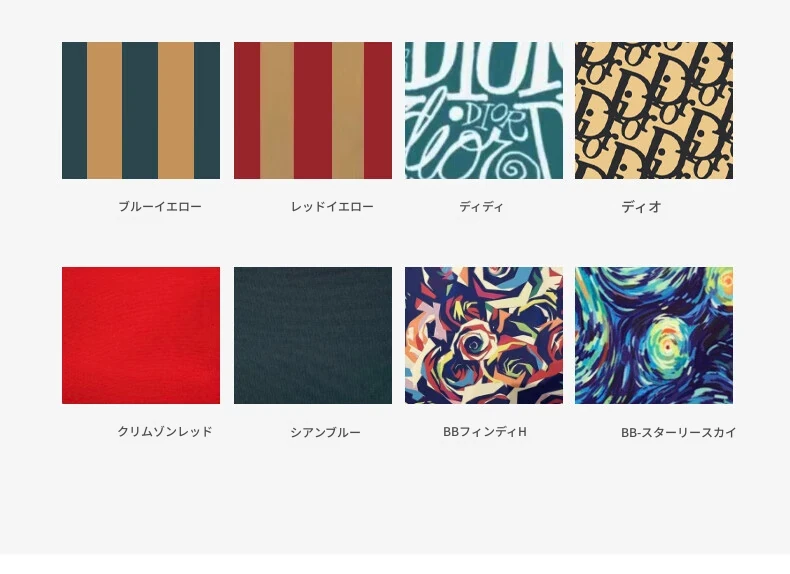This screenshot has height=574, width=790.
Task: Choose the beige Dior monogram pattern swatch
Action: point(654,110)
